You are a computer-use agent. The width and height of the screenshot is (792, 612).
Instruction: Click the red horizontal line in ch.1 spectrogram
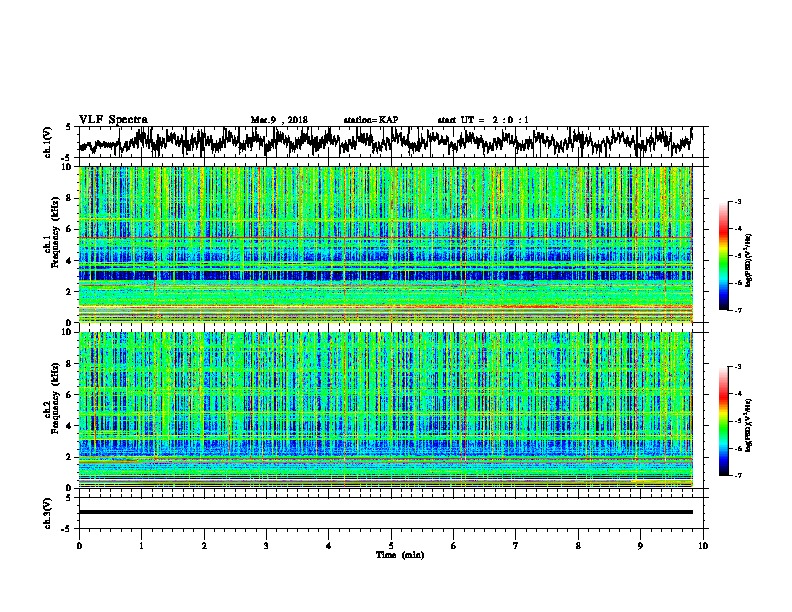click(385, 237)
